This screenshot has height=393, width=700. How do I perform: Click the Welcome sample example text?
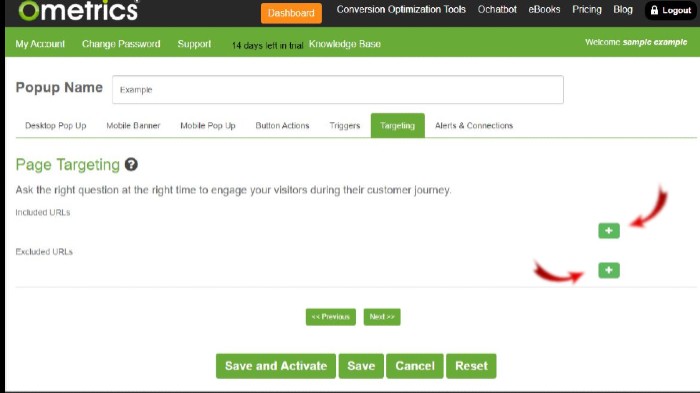636,42
